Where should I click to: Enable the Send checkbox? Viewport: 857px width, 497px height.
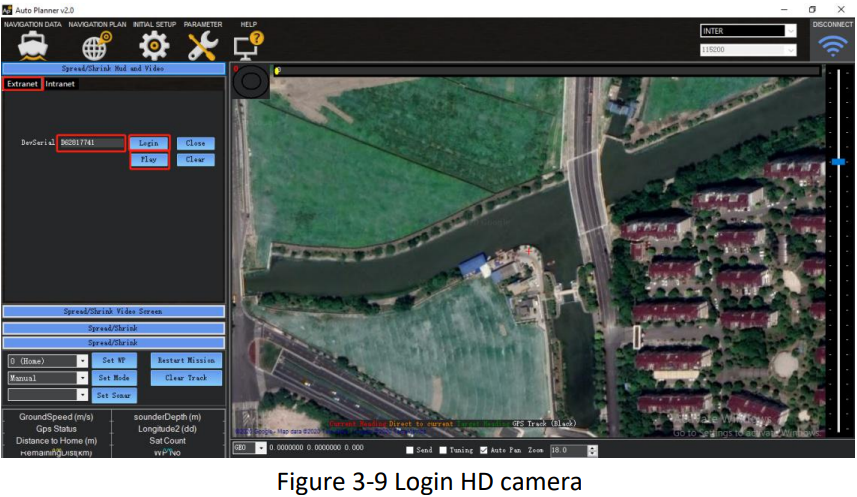(410, 450)
